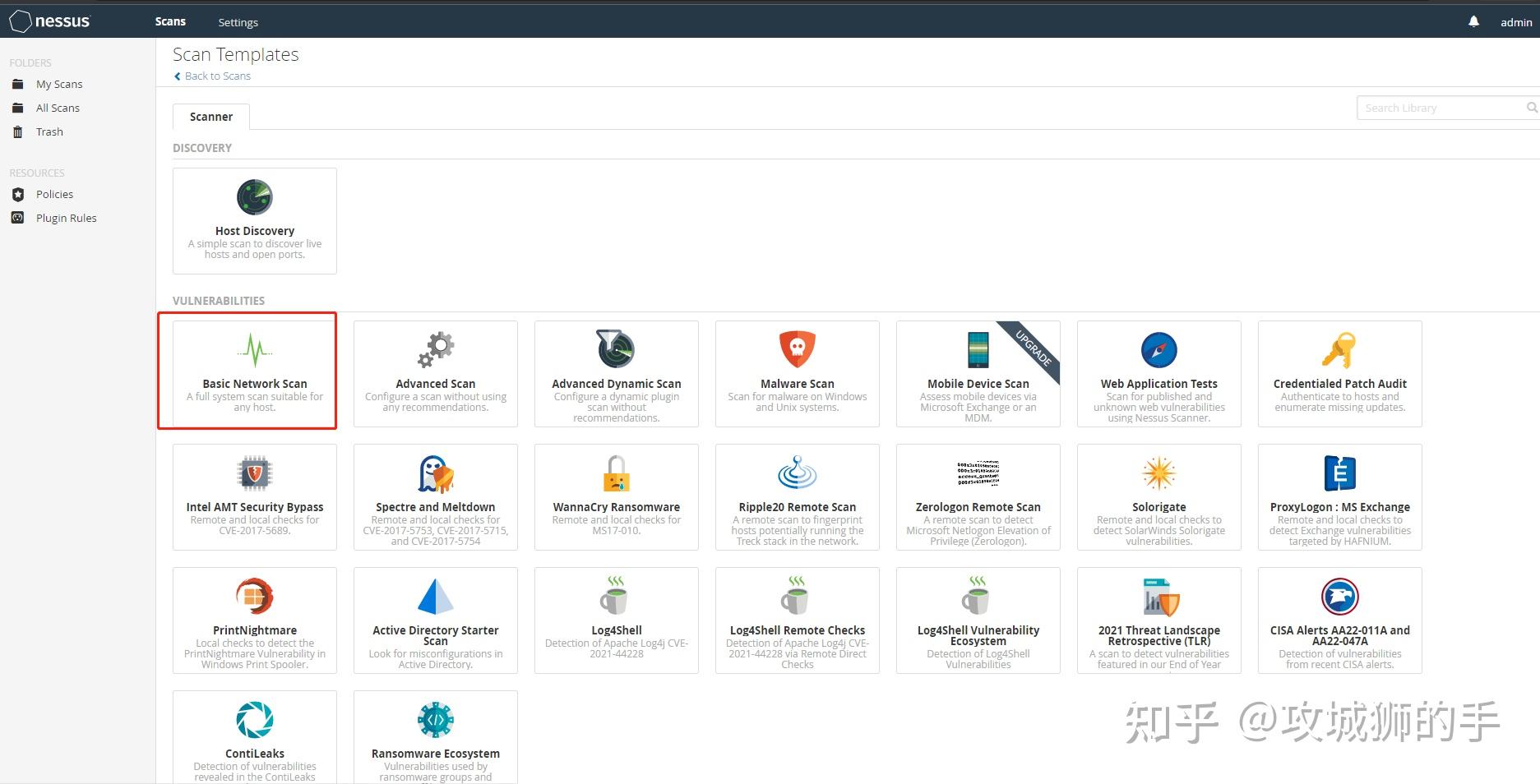
Task: Switch to the Scanner tab
Action: (211, 117)
